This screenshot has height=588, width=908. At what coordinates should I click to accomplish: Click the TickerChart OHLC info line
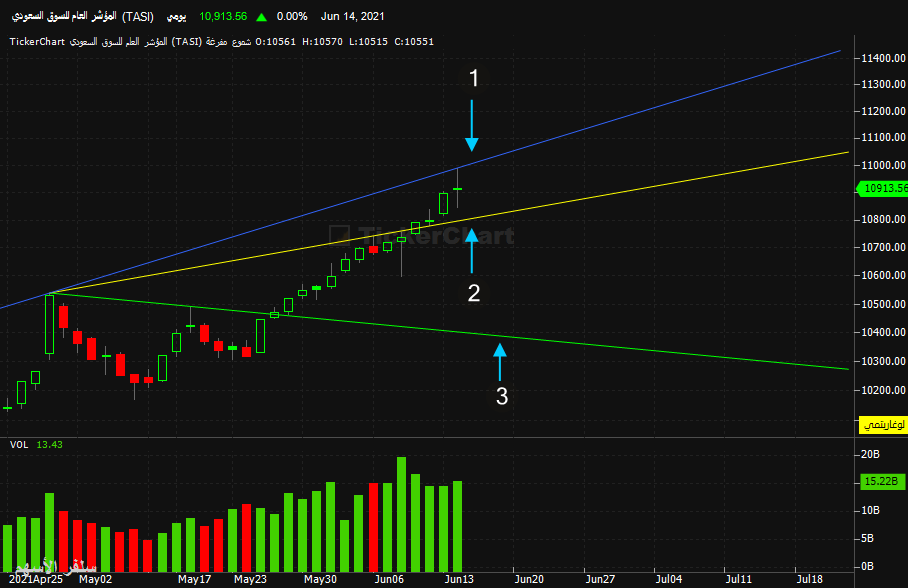221,42
